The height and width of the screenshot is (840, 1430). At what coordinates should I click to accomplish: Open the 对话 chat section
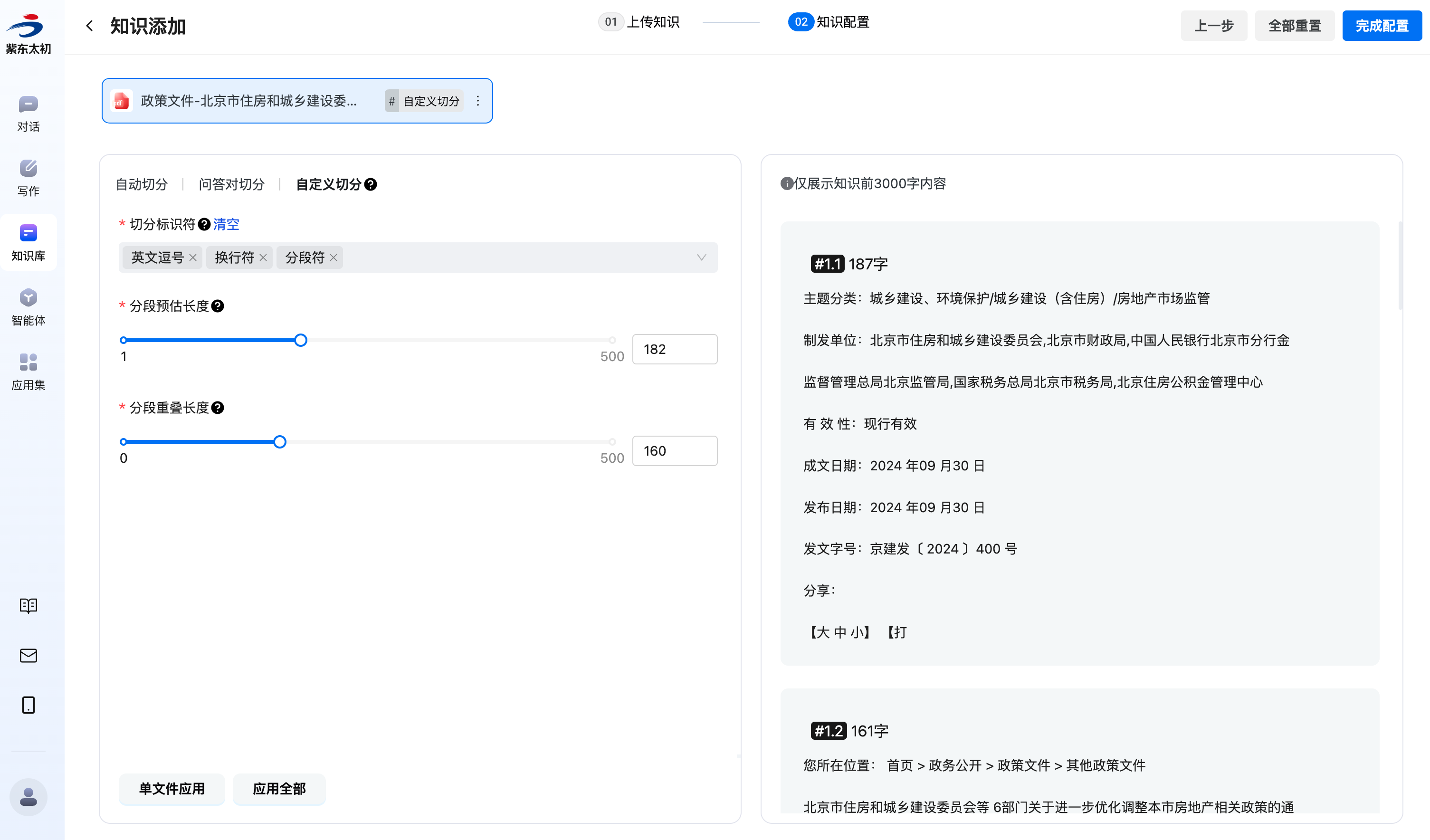click(29, 114)
